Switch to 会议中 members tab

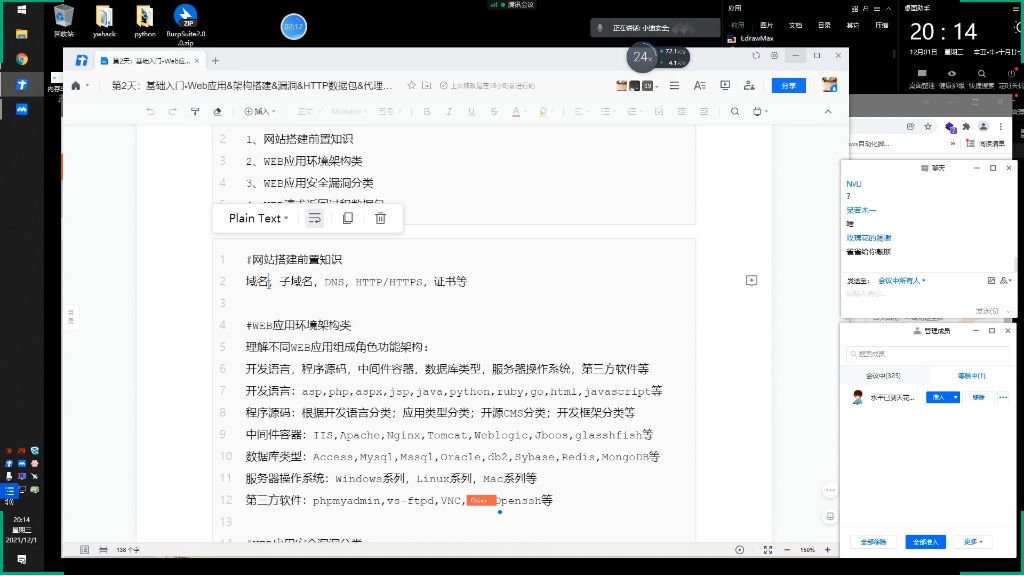pyautogui.click(x=883, y=376)
